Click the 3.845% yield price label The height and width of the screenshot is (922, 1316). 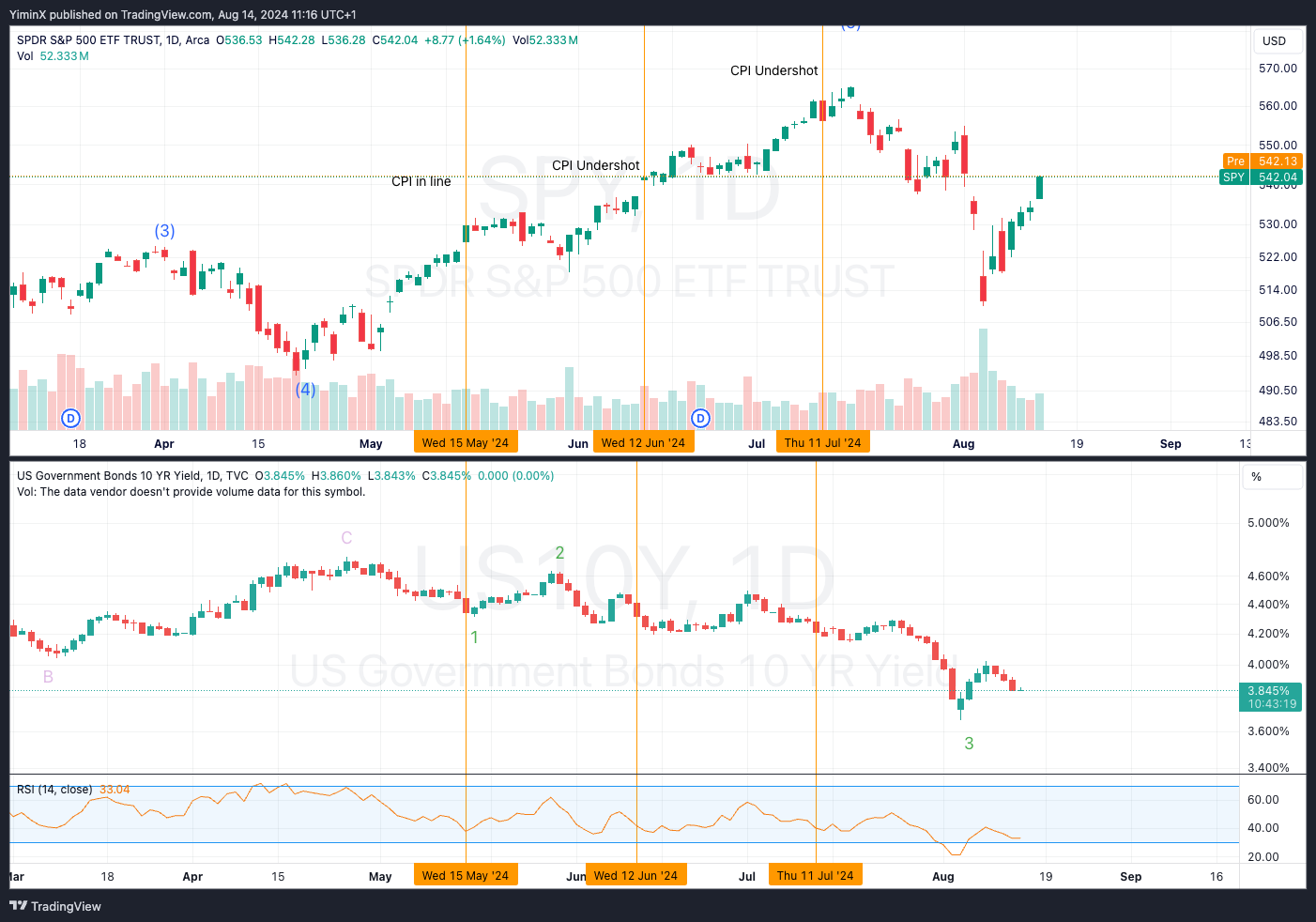[1271, 697]
